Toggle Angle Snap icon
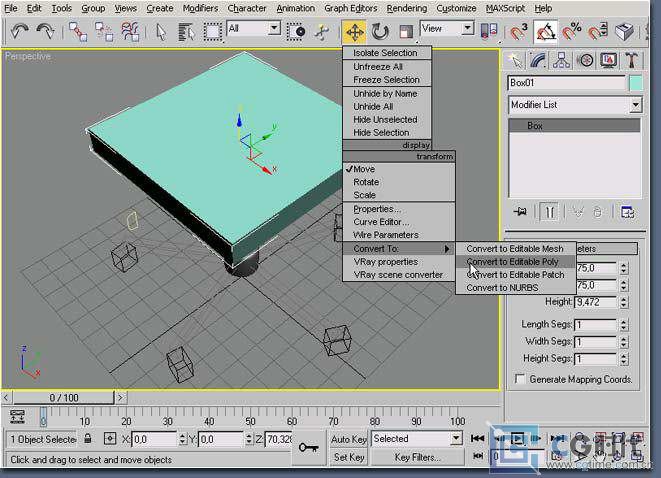This screenshot has height=478, width=661. (x=545, y=32)
